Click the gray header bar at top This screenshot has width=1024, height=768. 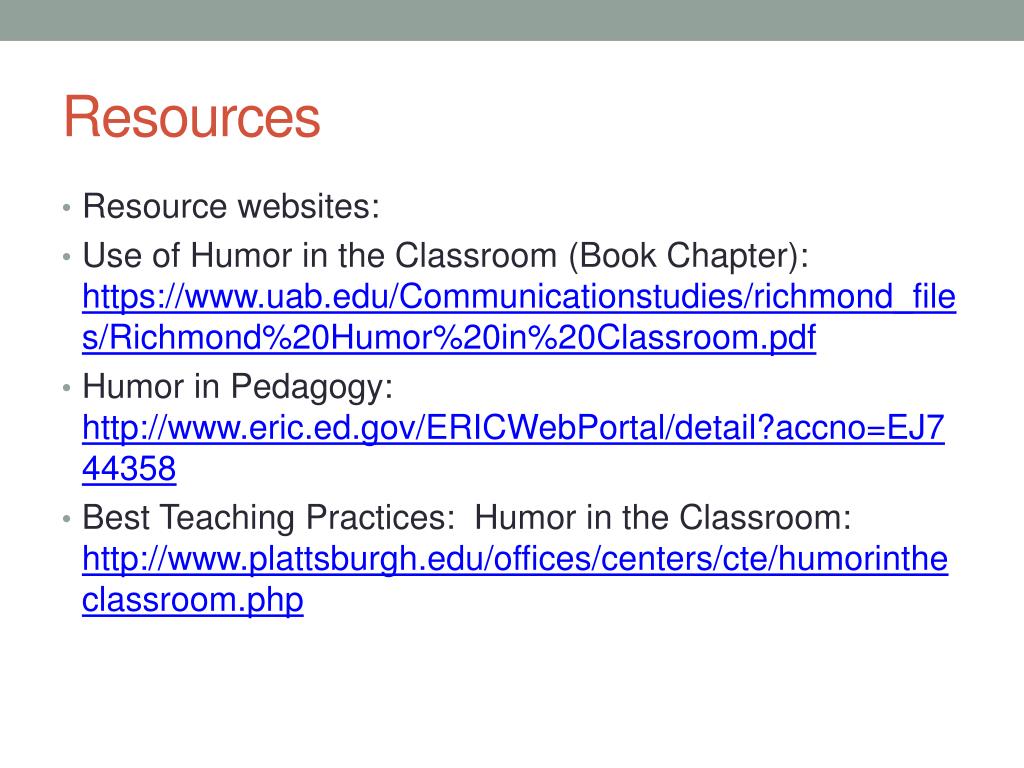(x=512, y=20)
